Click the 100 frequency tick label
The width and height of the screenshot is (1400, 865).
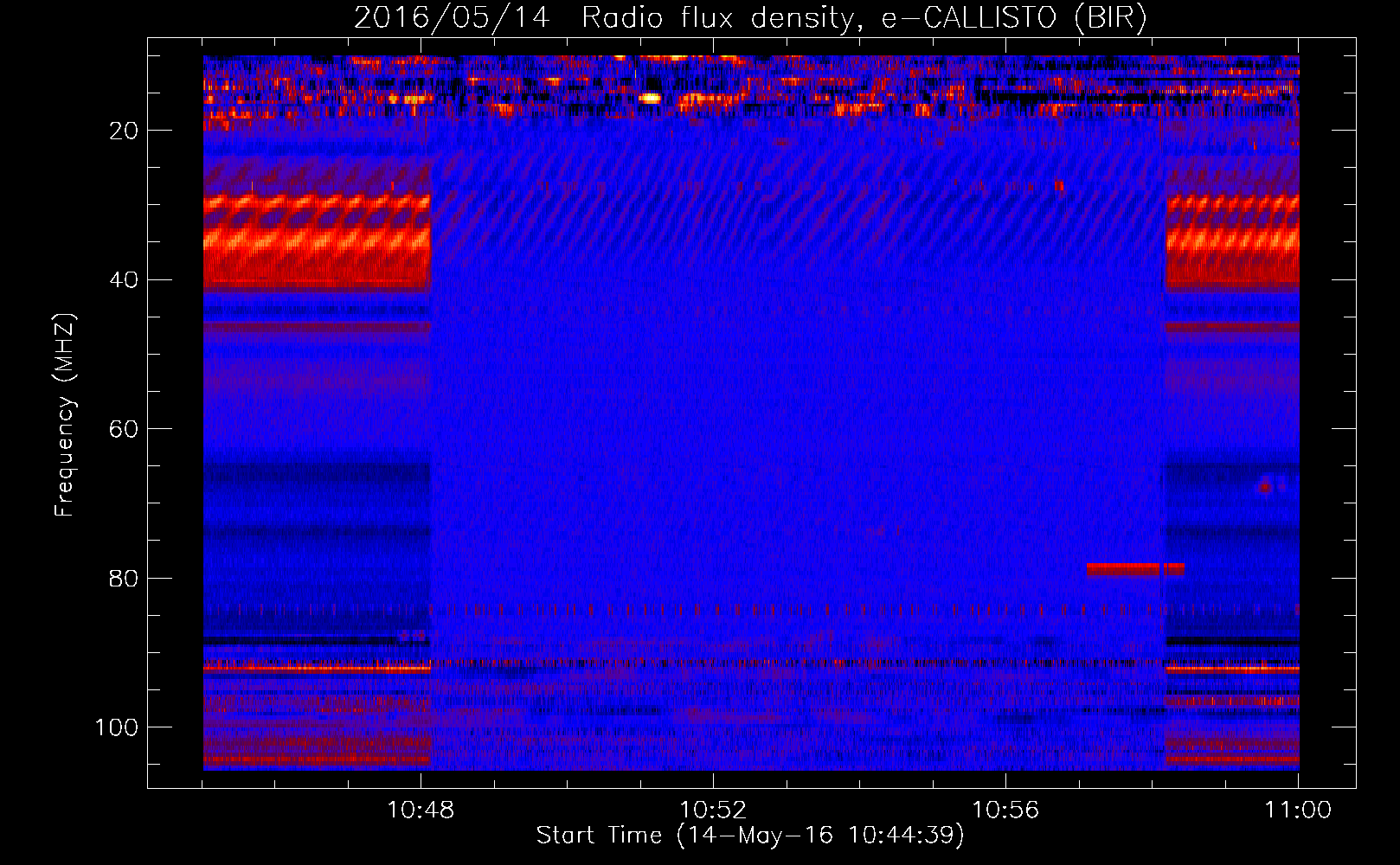click(117, 727)
